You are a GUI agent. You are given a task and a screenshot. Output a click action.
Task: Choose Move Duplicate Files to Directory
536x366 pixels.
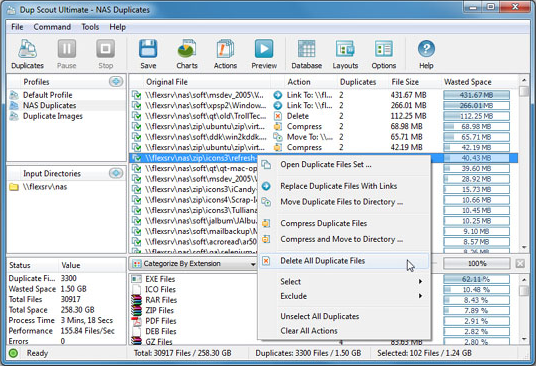pyautogui.click(x=344, y=202)
